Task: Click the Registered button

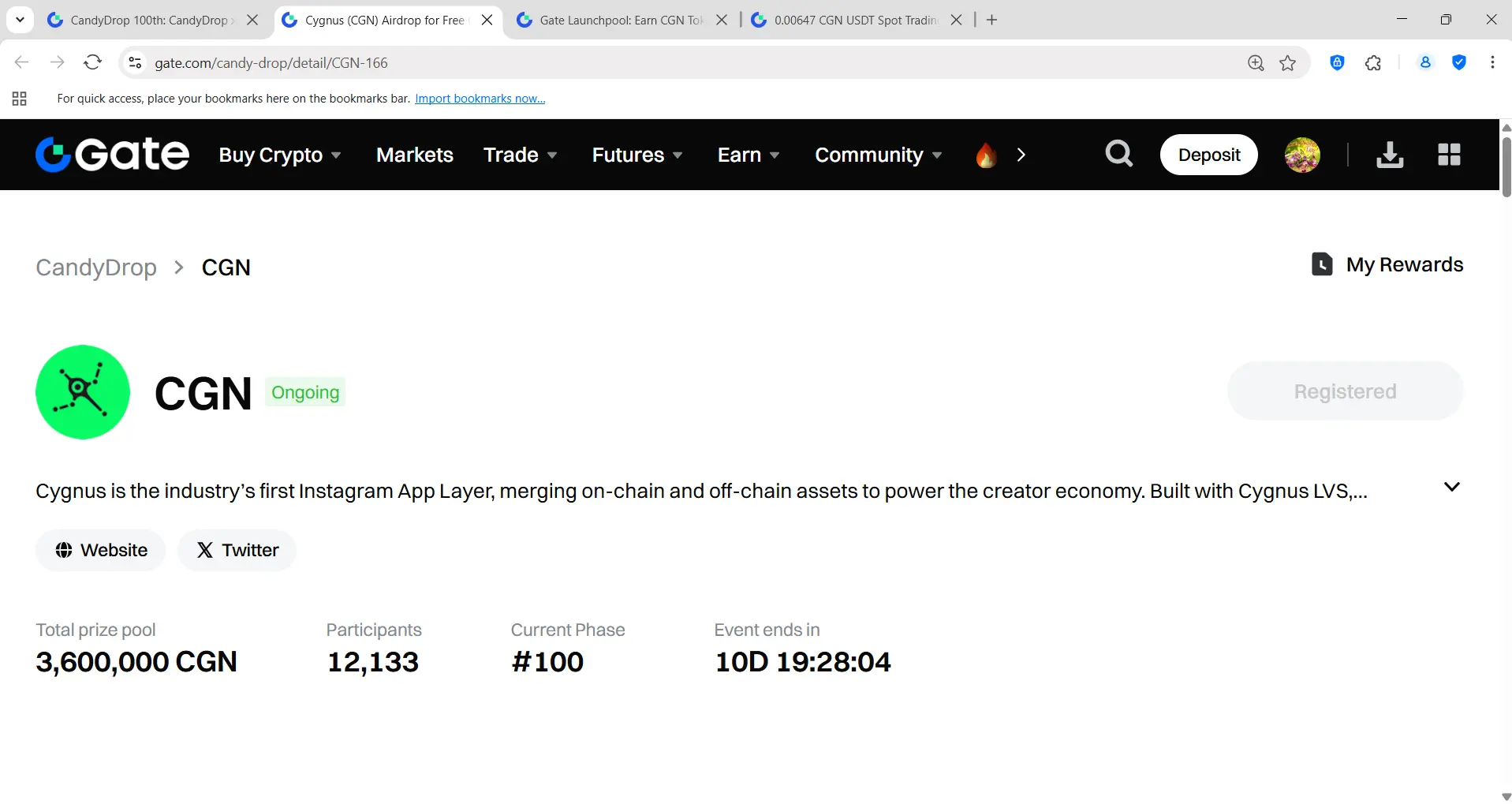Action: 1345,391
